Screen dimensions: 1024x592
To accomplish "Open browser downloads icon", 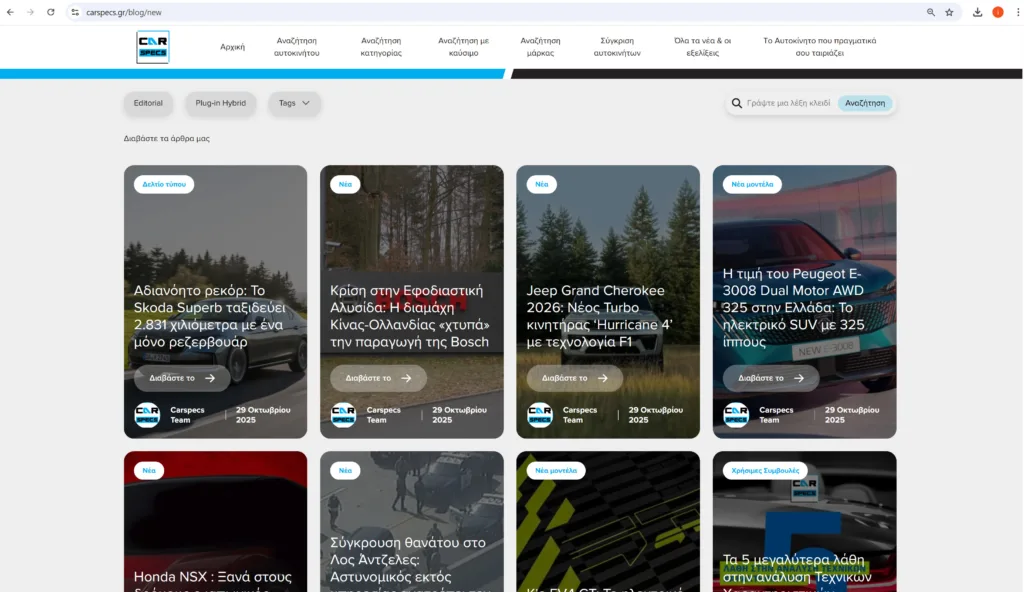I will (977, 12).
